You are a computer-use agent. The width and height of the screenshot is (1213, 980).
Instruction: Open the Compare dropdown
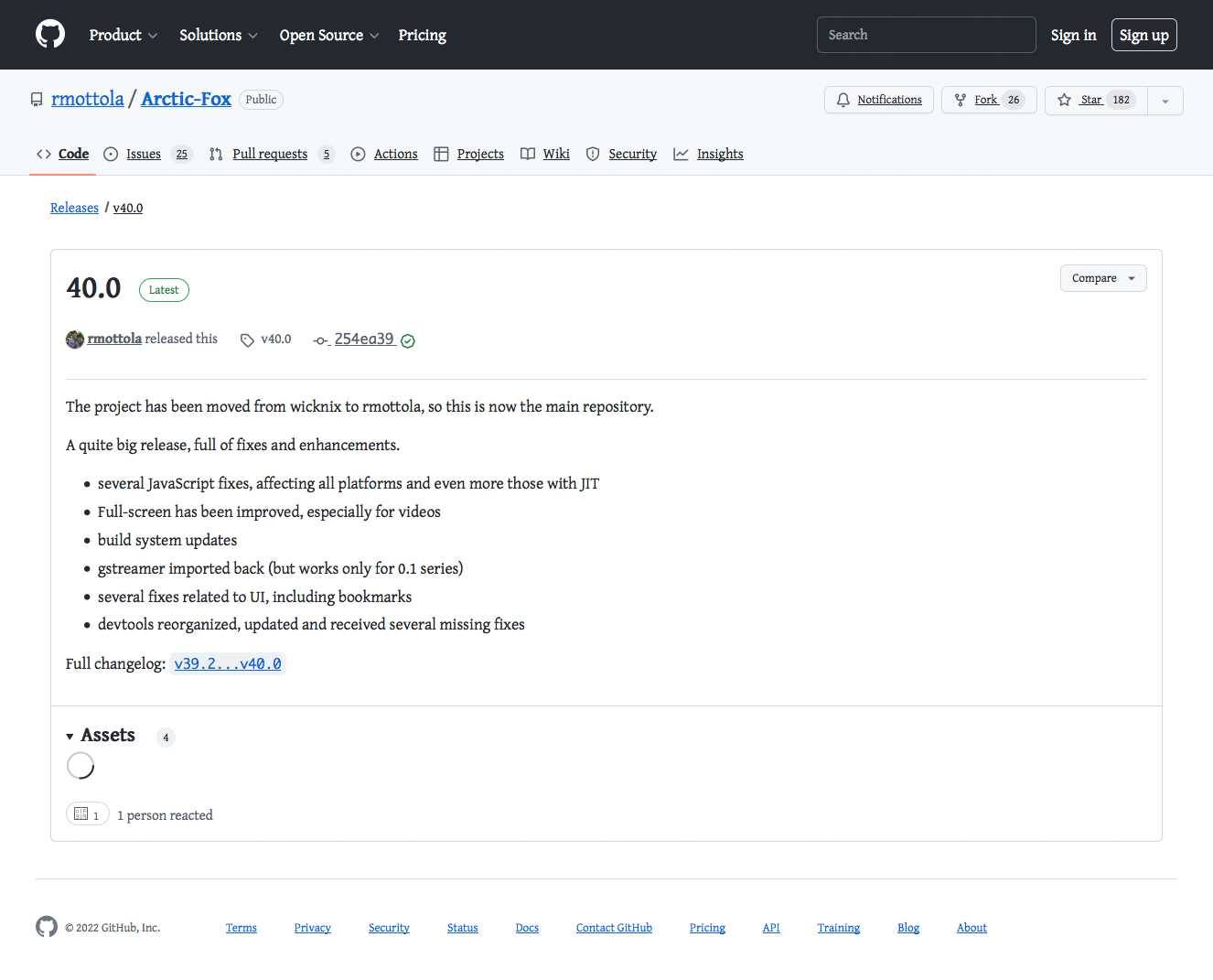click(1103, 278)
